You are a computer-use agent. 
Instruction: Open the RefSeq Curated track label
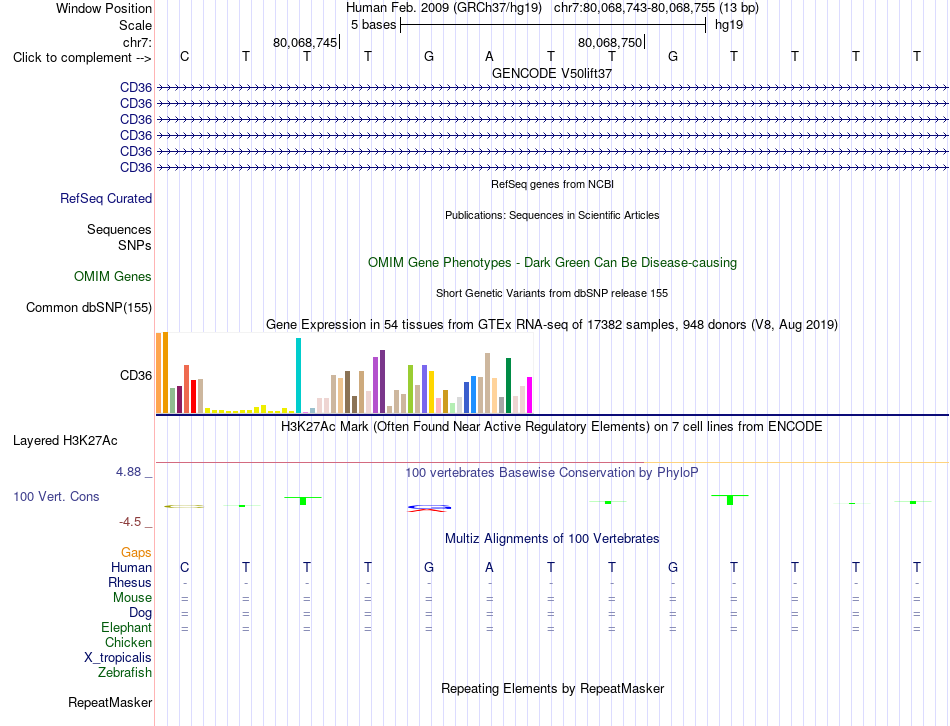point(106,198)
